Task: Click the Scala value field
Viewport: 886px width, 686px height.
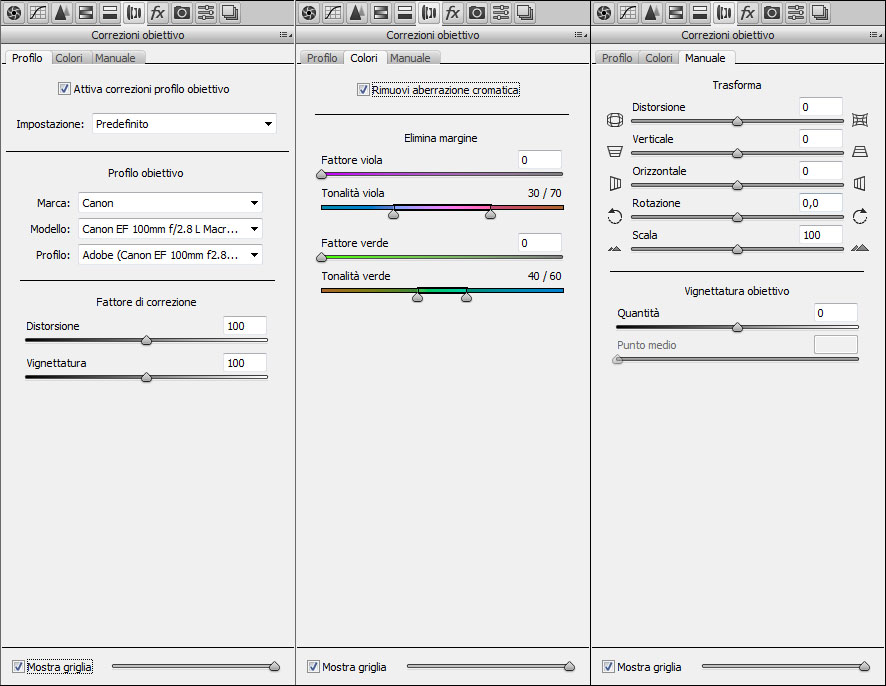Action: pos(820,235)
